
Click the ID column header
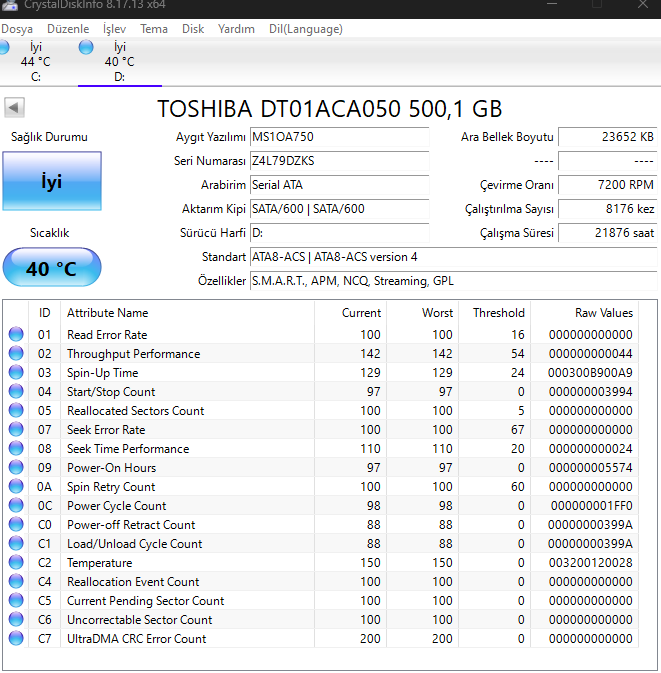[45, 313]
